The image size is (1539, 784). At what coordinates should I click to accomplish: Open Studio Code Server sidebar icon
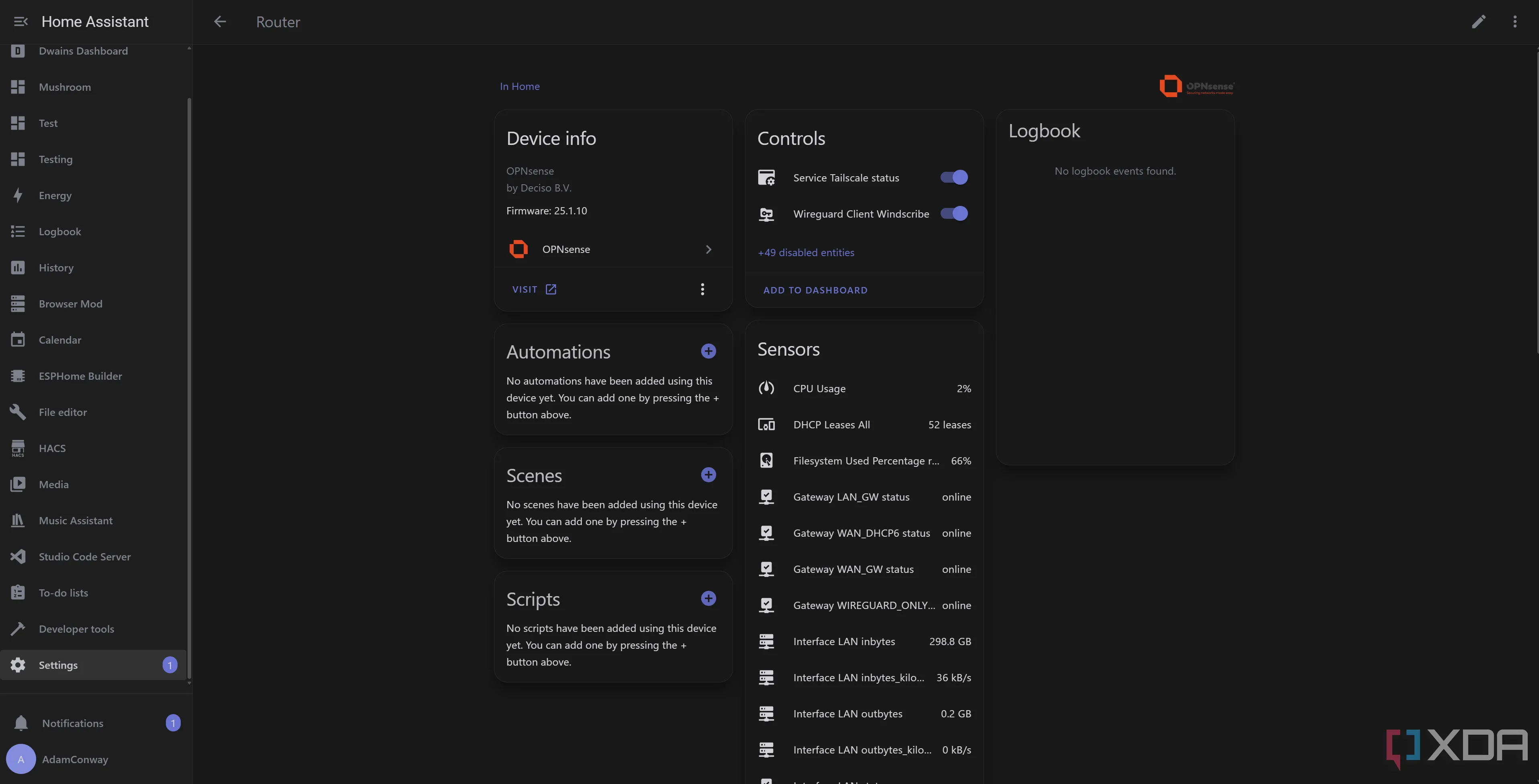[18, 556]
